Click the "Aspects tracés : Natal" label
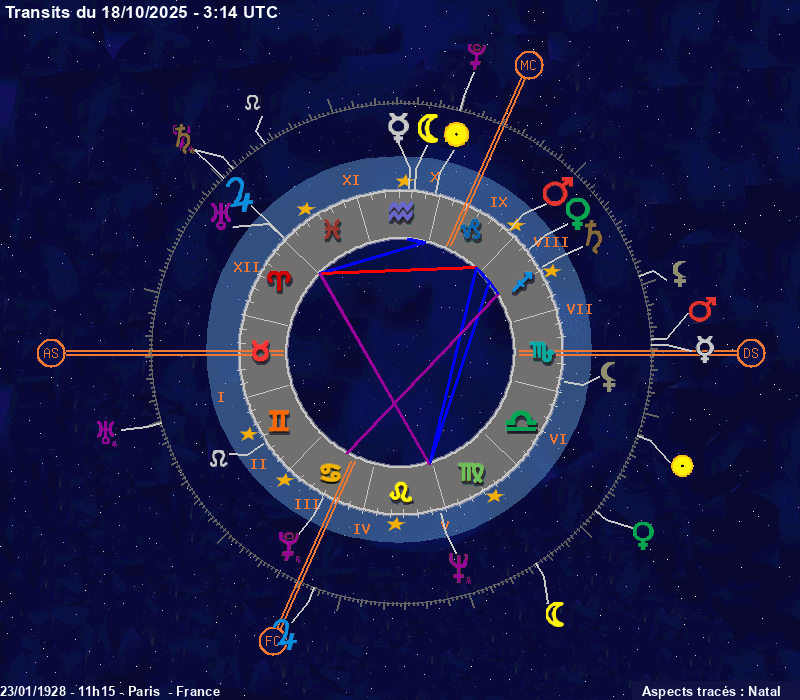 (710, 691)
